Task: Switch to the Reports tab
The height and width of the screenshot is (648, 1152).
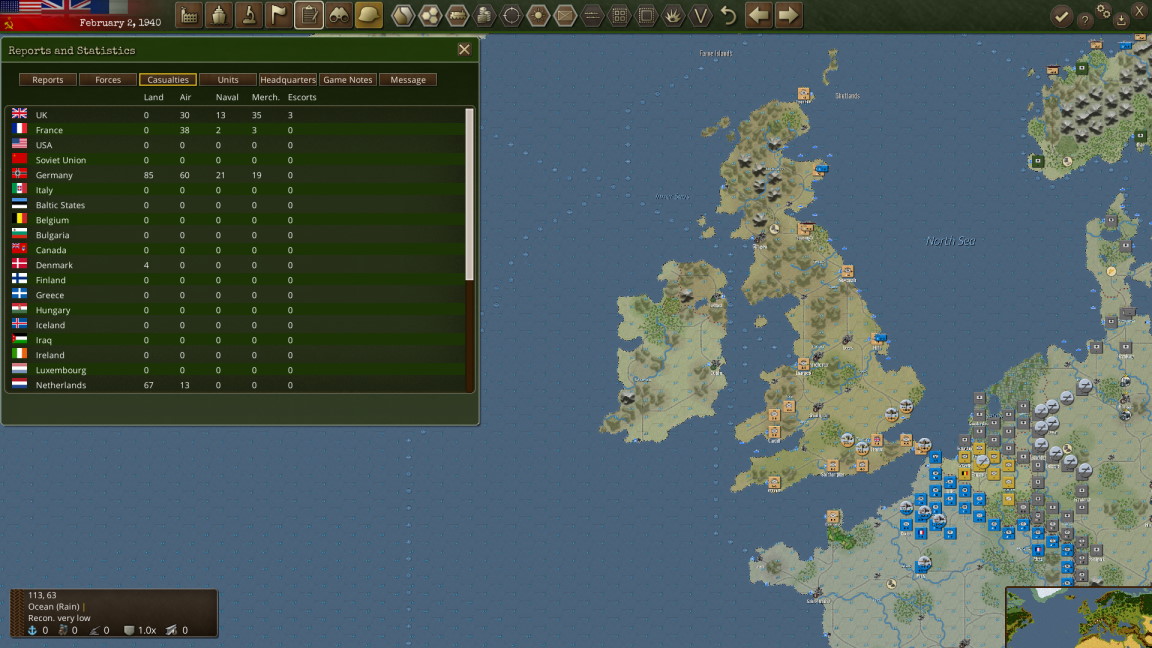Action: point(48,79)
